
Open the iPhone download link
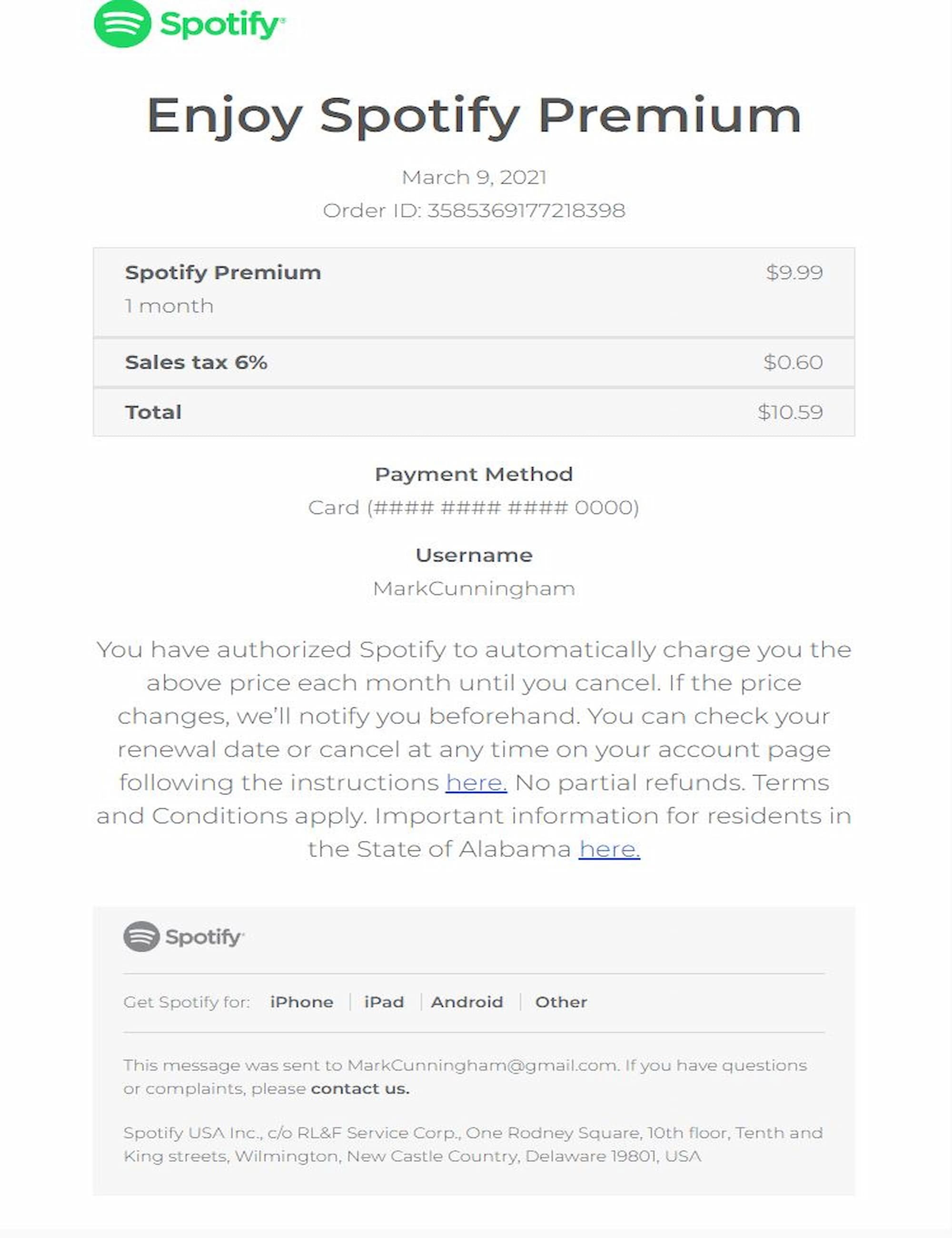[x=301, y=1002]
